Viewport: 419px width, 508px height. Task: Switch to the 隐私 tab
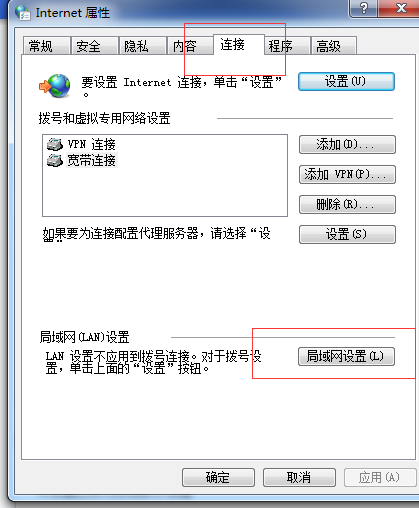[143, 46]
